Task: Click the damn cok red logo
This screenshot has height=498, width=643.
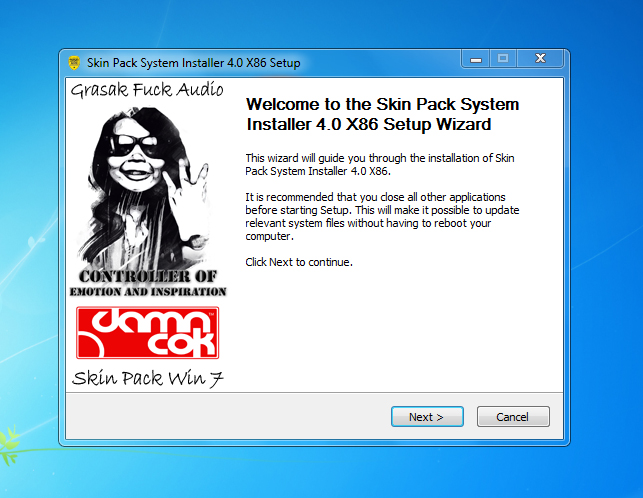Action: pos(148,333)
